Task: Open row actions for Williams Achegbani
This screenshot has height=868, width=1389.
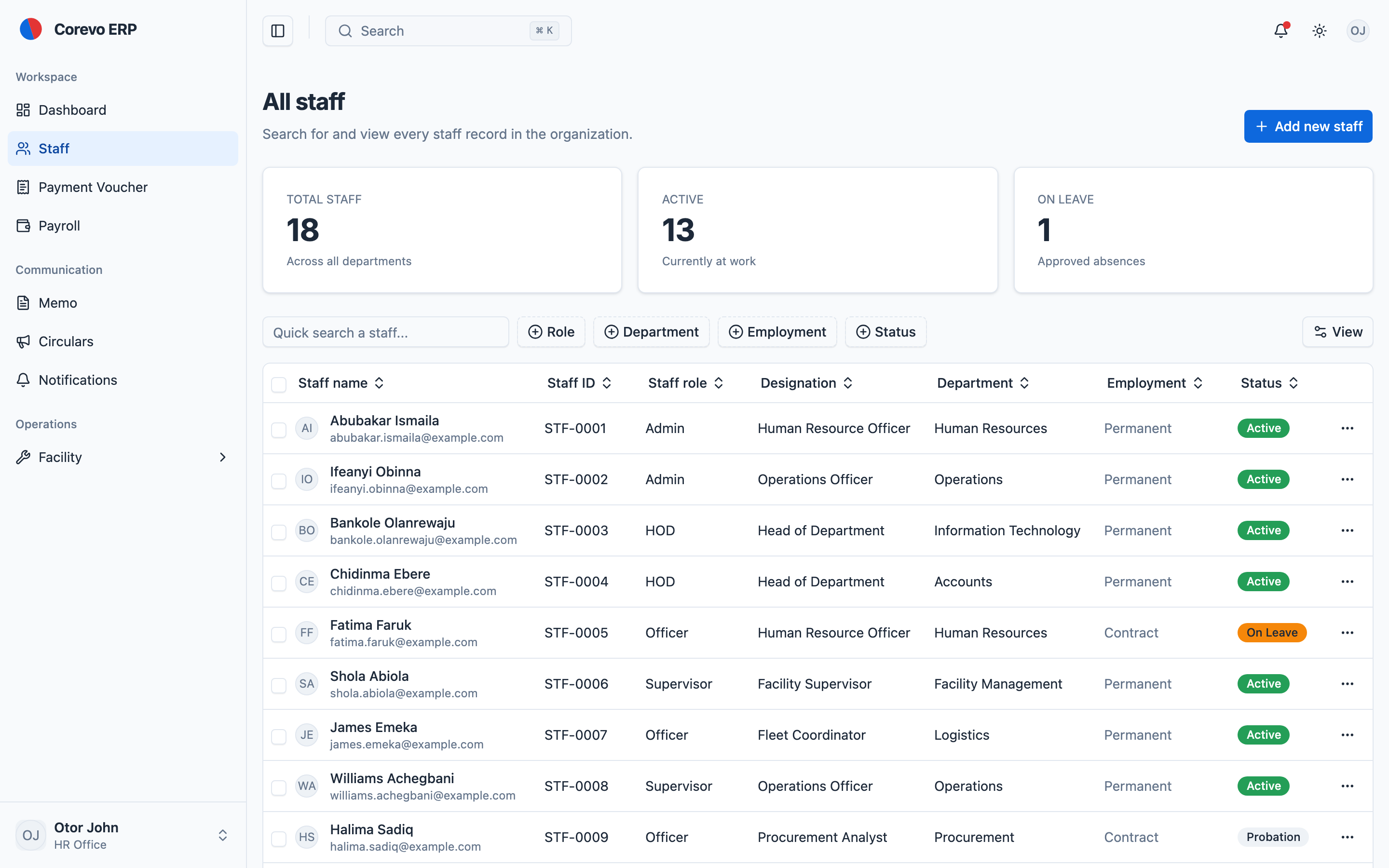Action: pos(1348,786)
